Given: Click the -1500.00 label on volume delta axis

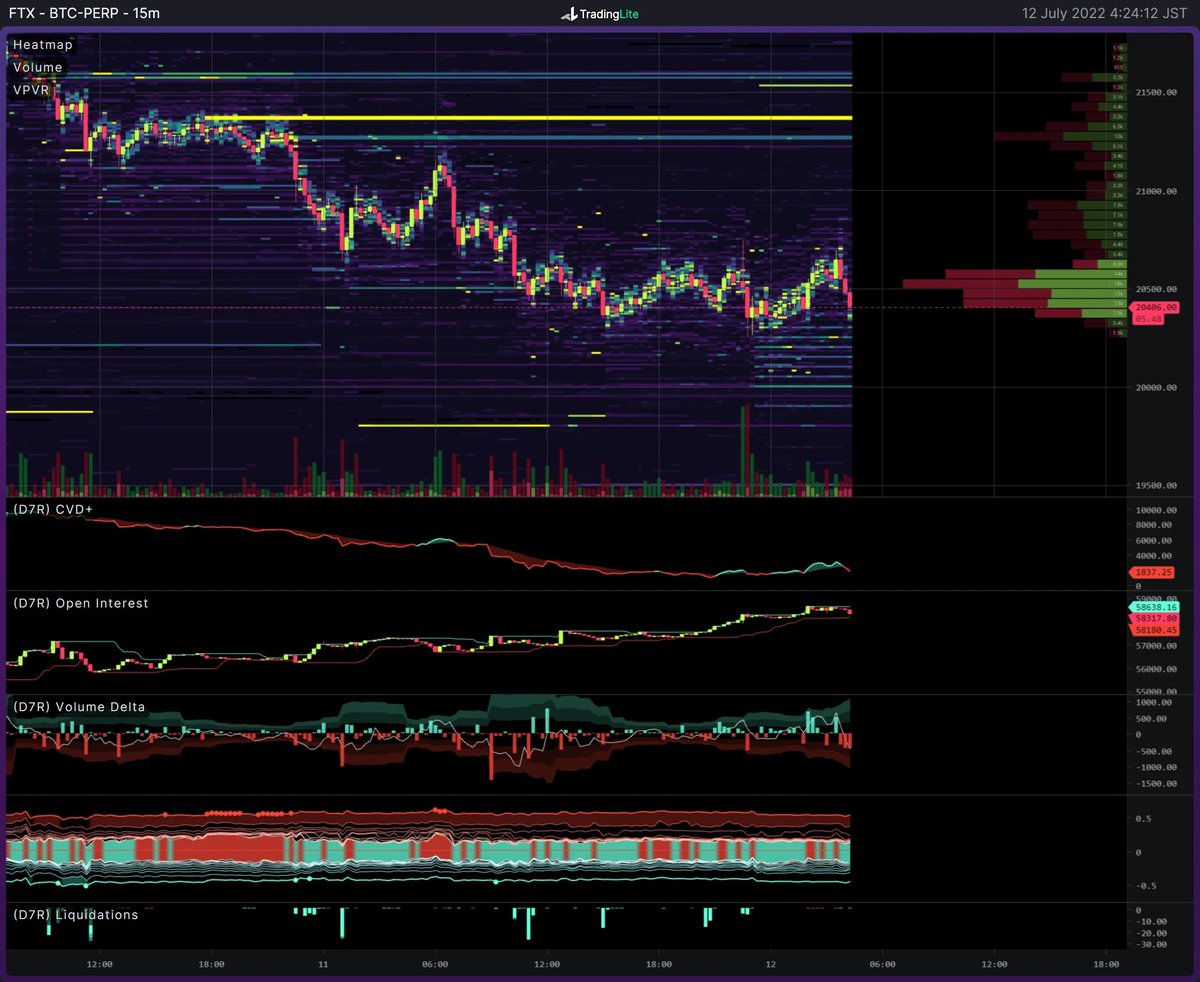Looking at the screenshot, I should (x=1154, y=784).
